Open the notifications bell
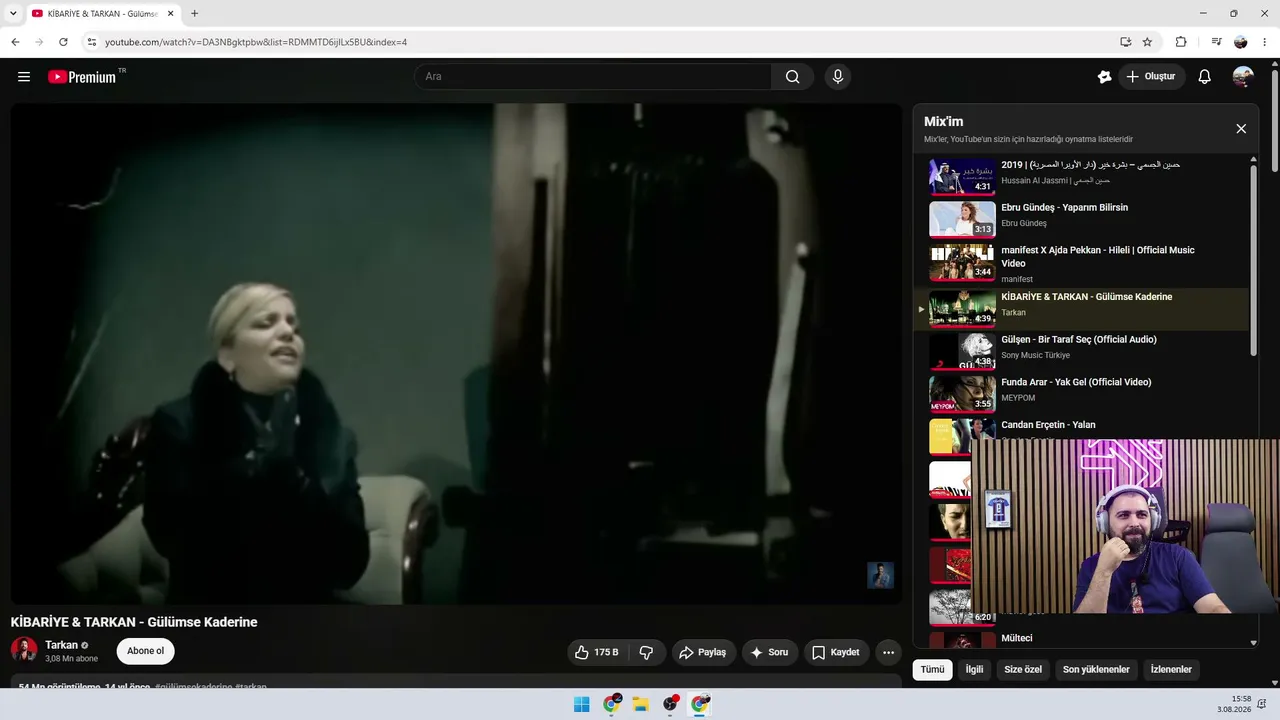The height and width of the screenshot is (720, 1280). tap(1205, 77)
